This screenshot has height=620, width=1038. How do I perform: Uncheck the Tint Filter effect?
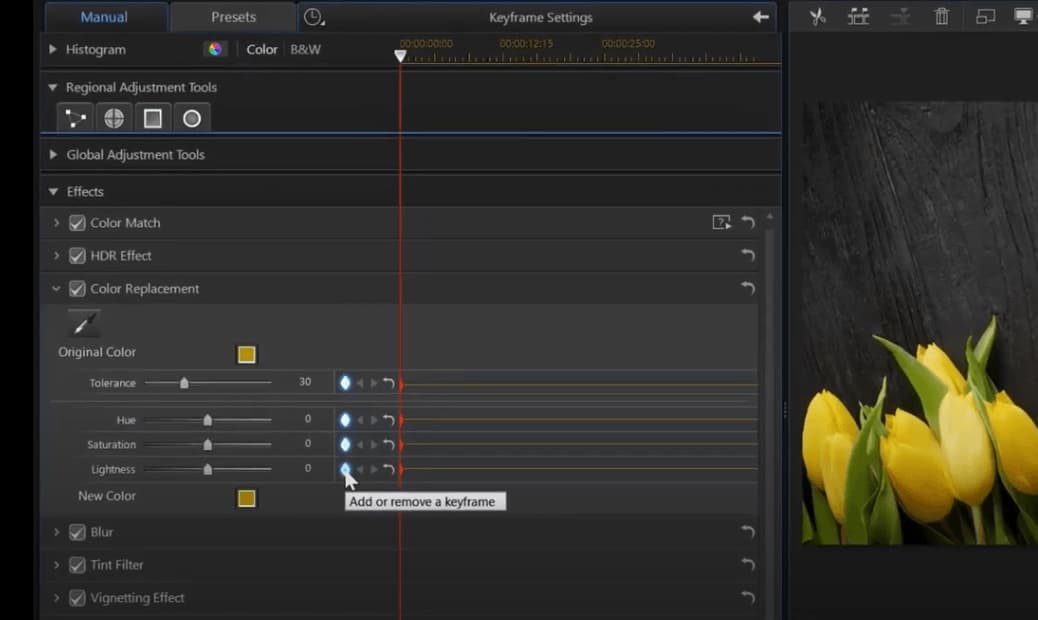[x=77, y=565]
